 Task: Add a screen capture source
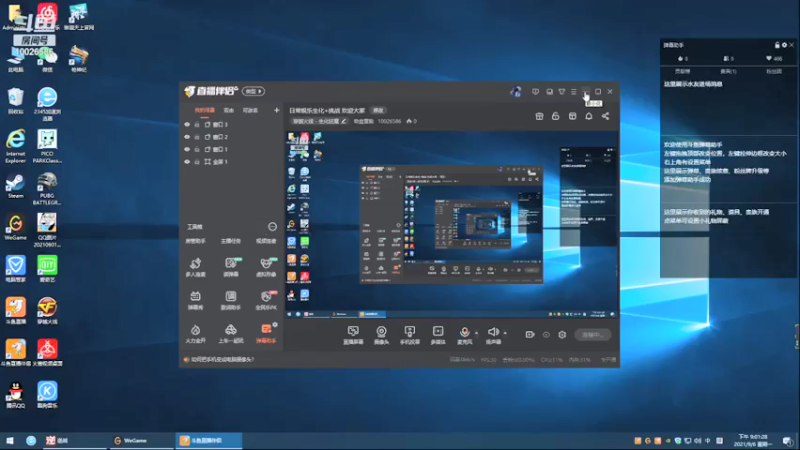tap(353, 335)
